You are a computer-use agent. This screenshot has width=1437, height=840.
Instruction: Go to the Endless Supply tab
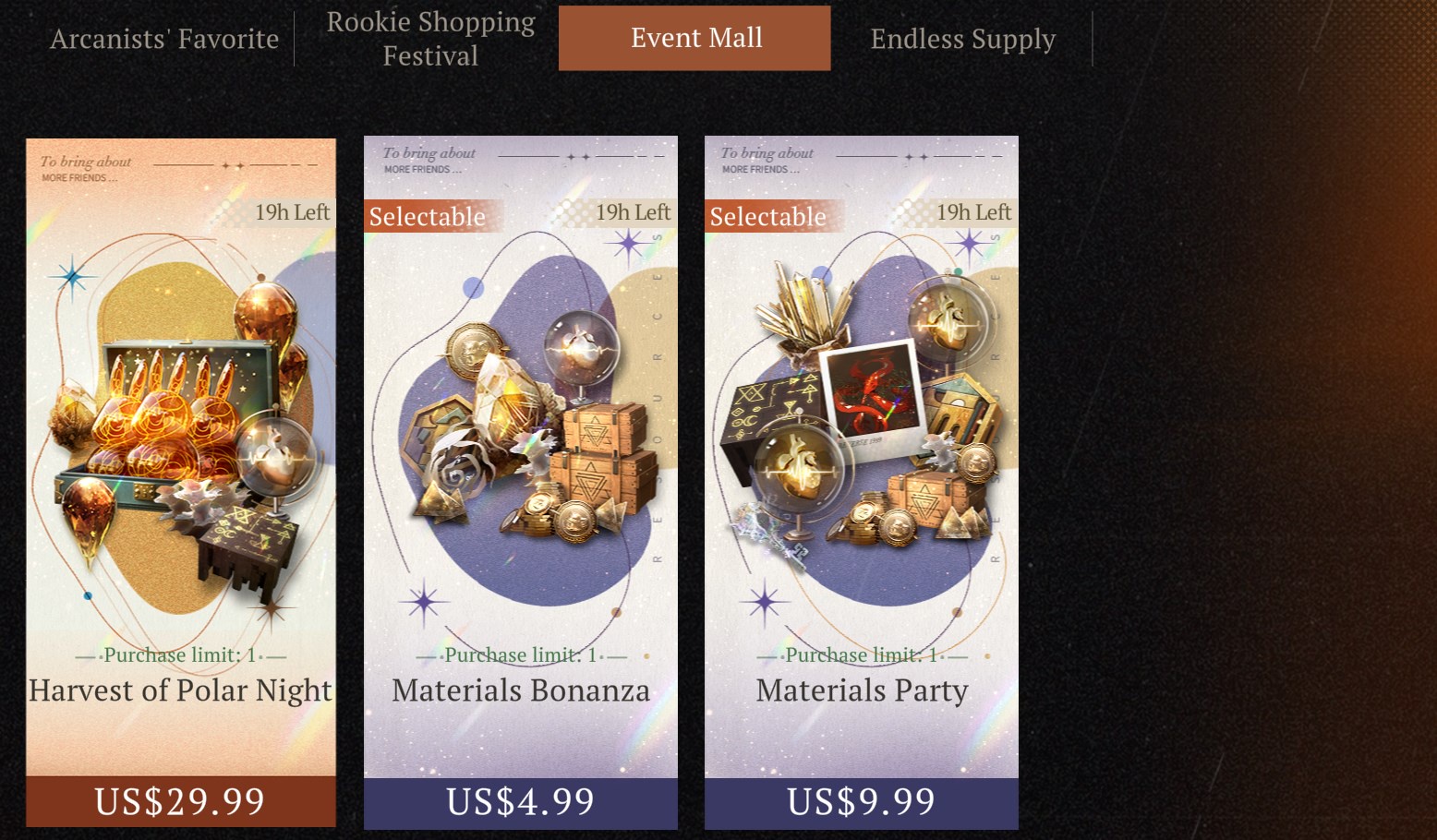tap(962, 39)
